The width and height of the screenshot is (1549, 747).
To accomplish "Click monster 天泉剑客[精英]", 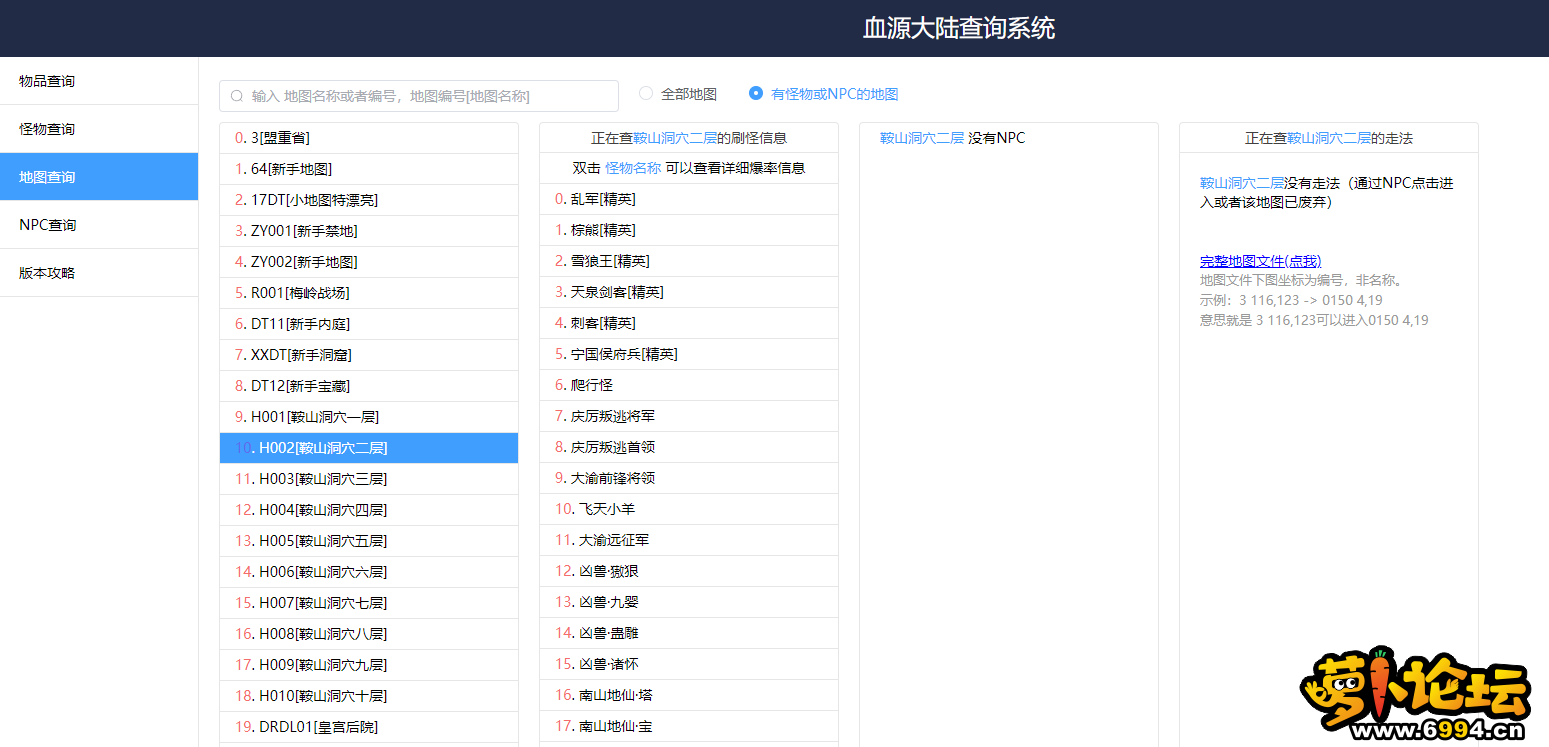I will click(x=689, y=292).
